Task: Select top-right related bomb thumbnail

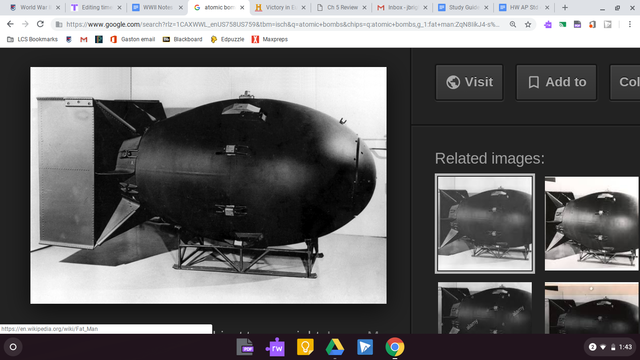Action: click(x=592, y=223)
